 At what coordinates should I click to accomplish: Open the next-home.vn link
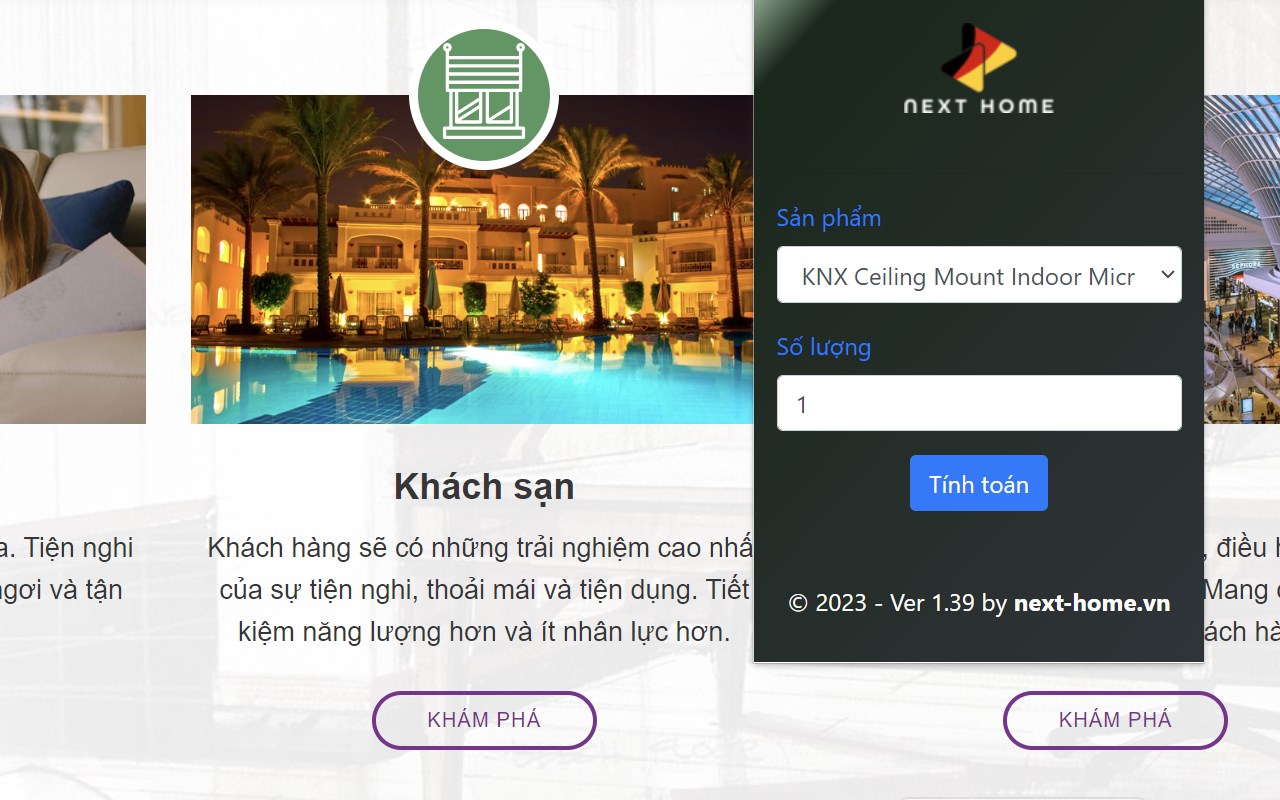tap(1092, 603)
